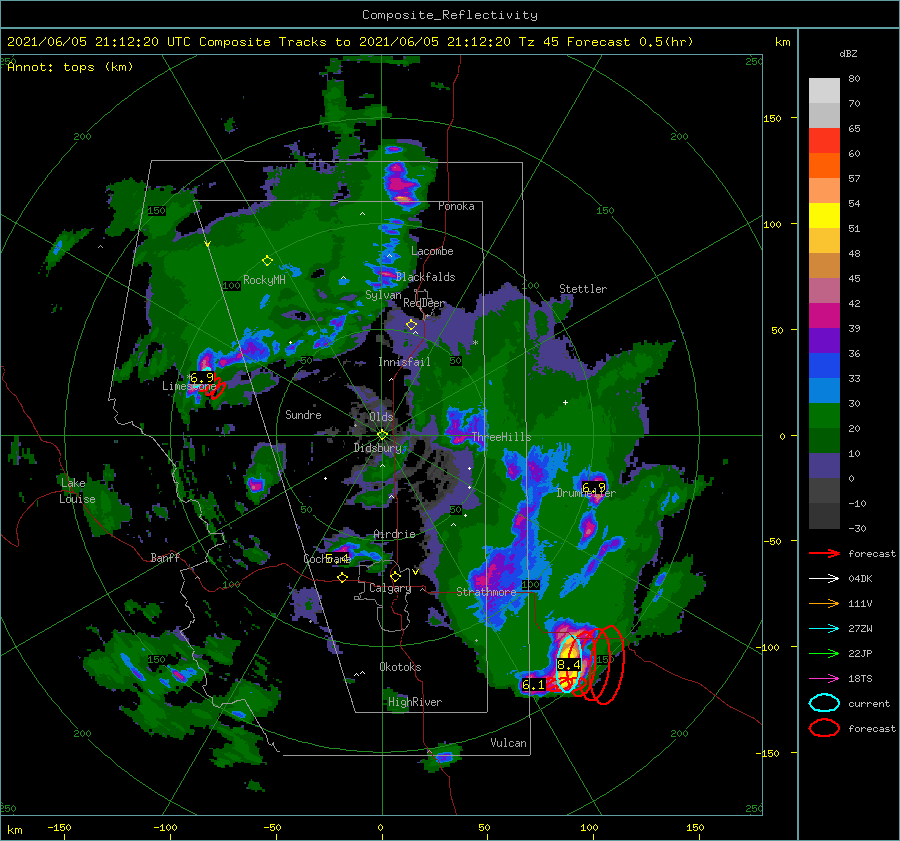Select the storm top label 8.4
The width and height of the screenshot is (900, 841).
click(569, 665)
